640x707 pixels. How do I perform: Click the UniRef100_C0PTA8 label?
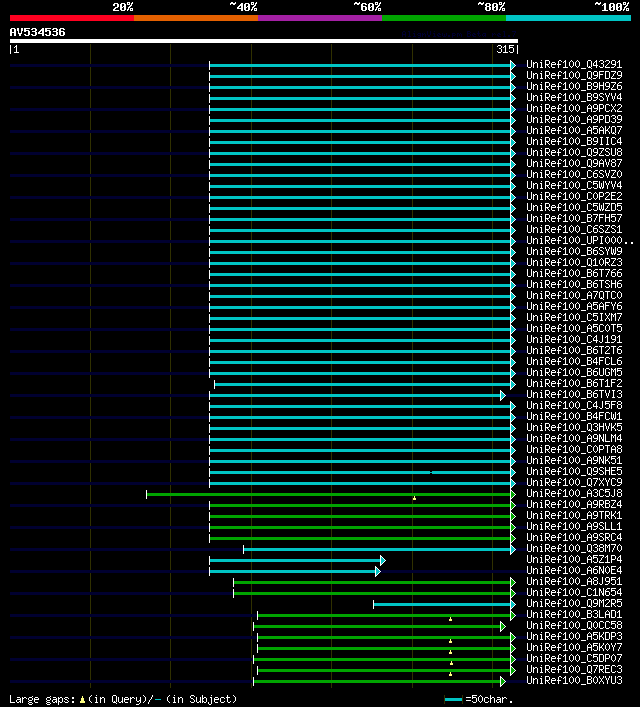point(574,450)
